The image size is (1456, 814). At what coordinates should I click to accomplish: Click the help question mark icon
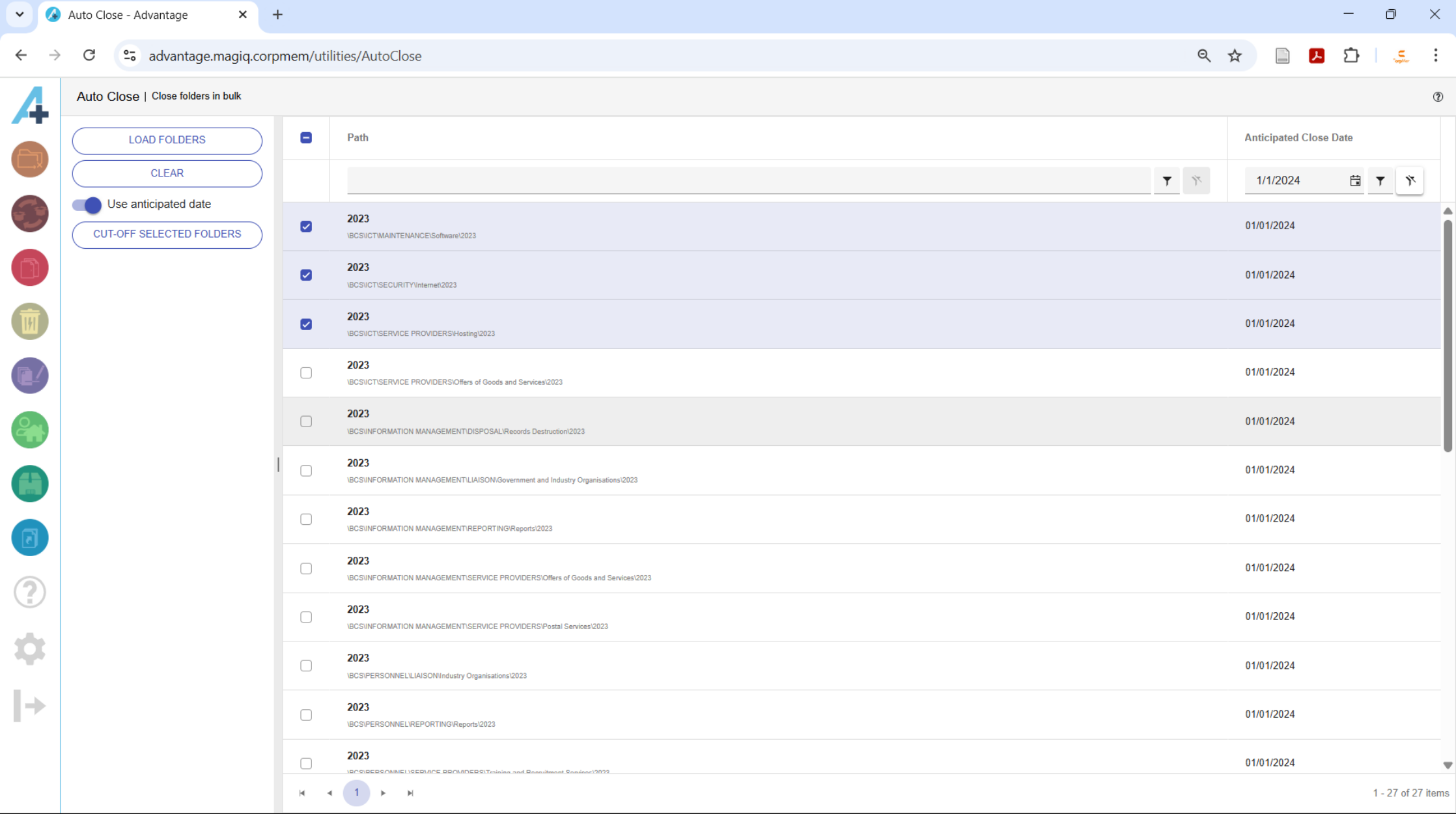tap(30, 592)
